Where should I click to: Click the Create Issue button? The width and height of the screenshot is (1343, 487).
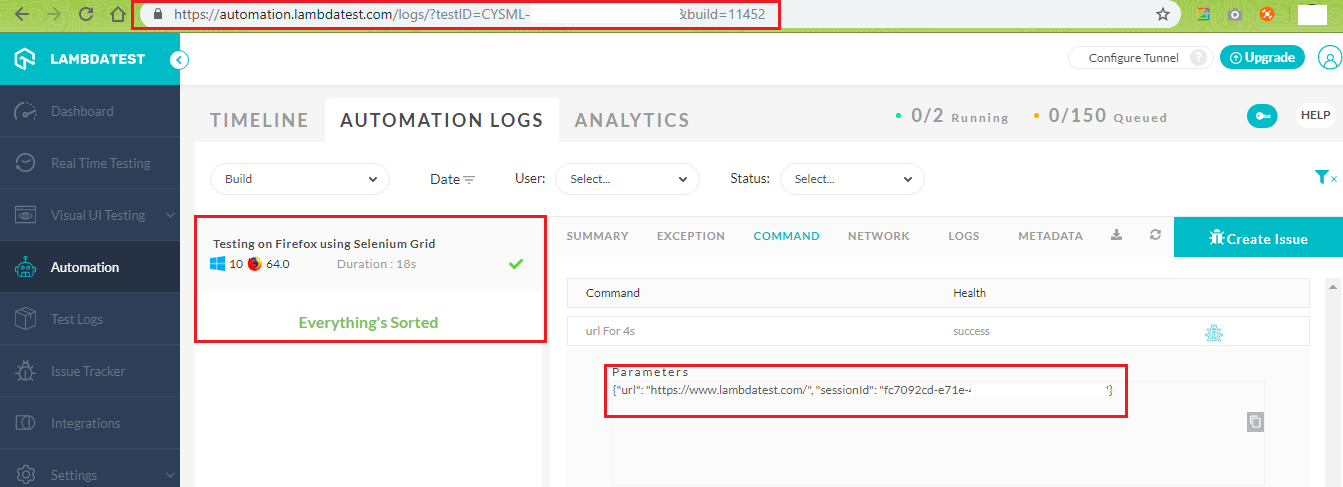click(1257, 238)
